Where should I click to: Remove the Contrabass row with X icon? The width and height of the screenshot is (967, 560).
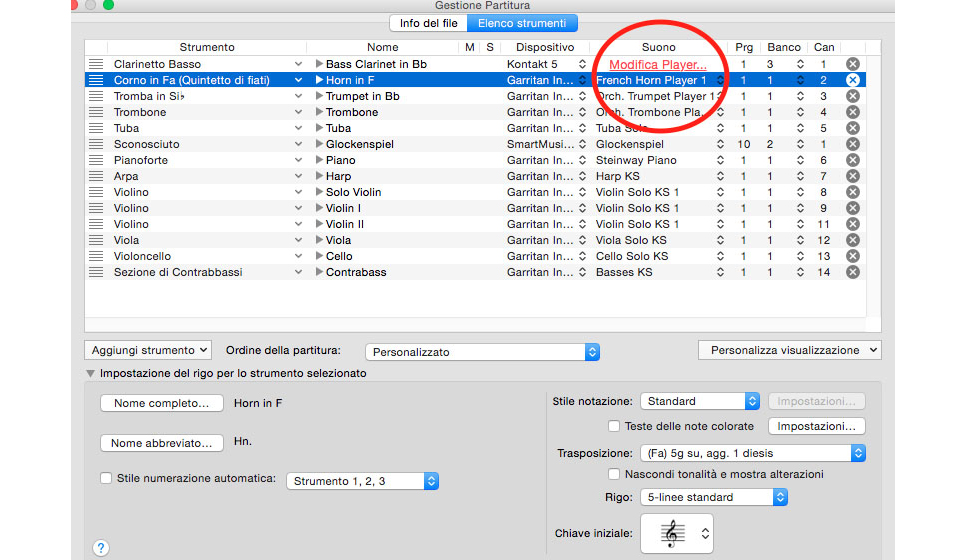pos(852,272)
